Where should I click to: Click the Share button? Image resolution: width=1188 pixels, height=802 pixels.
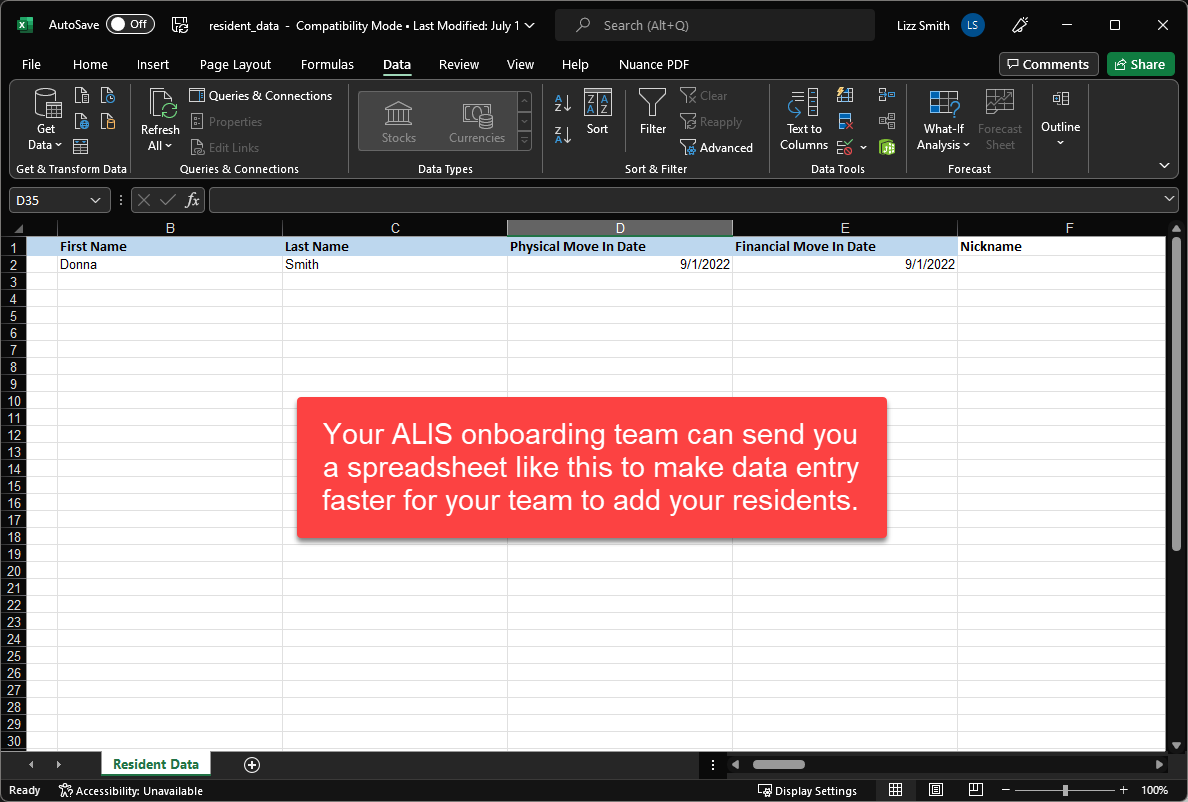pyautogui.click(x=1140, y=64)
